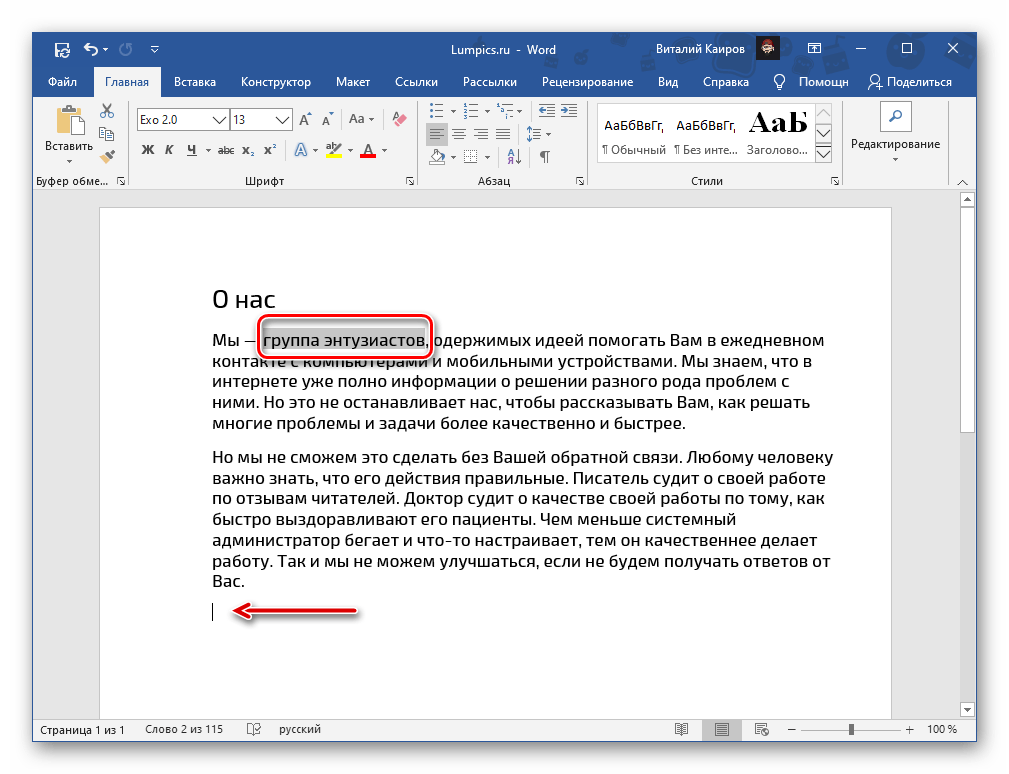Justify the paragraph text
1009x774 pixels.
coord(503,134)
